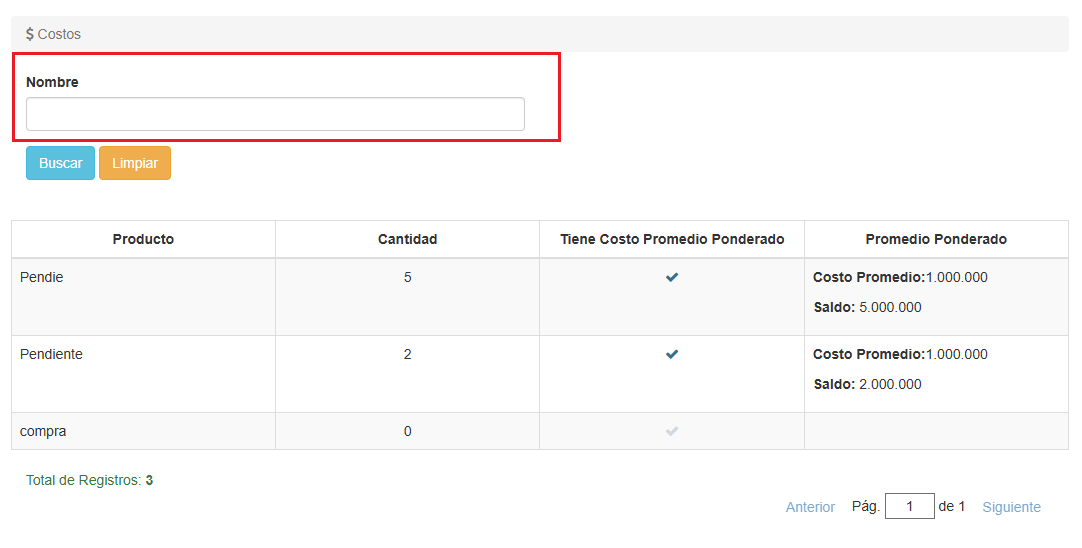Click the checkmark icon in the Pendie row
1082x548 pixels.
(672, 278)
